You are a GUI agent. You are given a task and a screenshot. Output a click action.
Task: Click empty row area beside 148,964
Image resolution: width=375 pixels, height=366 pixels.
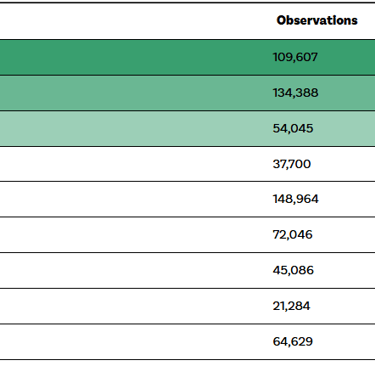point(133,199)
